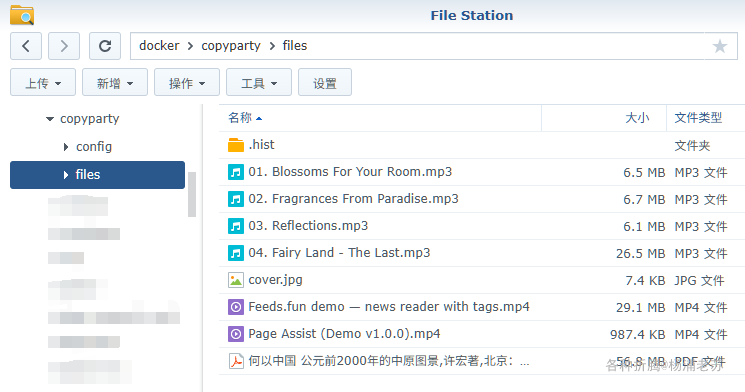Click music icon of 04. Fairy Land
The height and width of the screenshot is (392, 745).
coord(236,253)
